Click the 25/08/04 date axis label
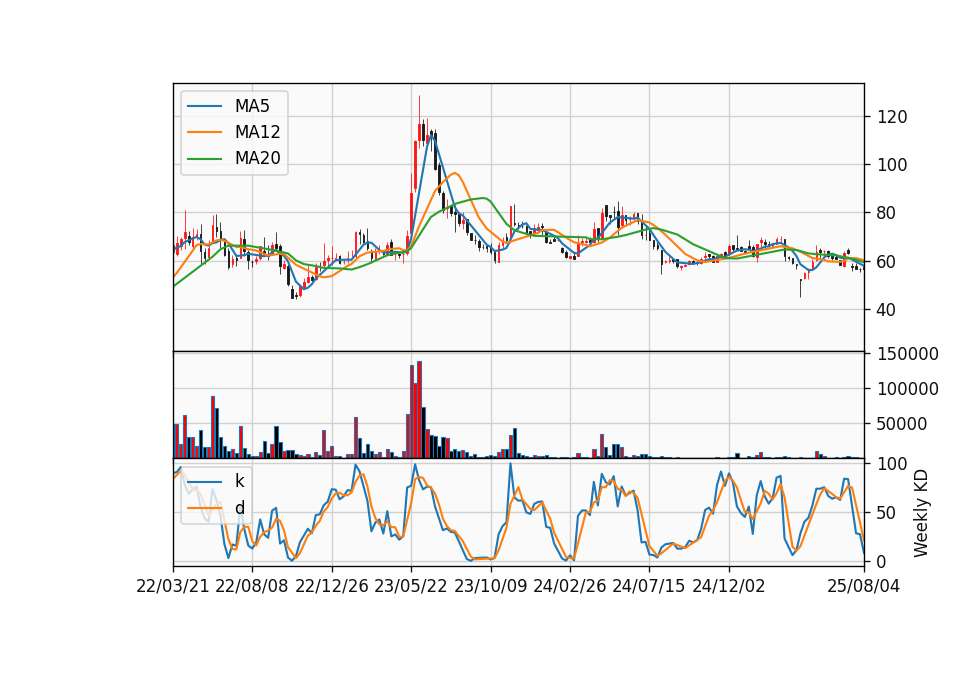This screenshot has height=690, width=960. 864,586
